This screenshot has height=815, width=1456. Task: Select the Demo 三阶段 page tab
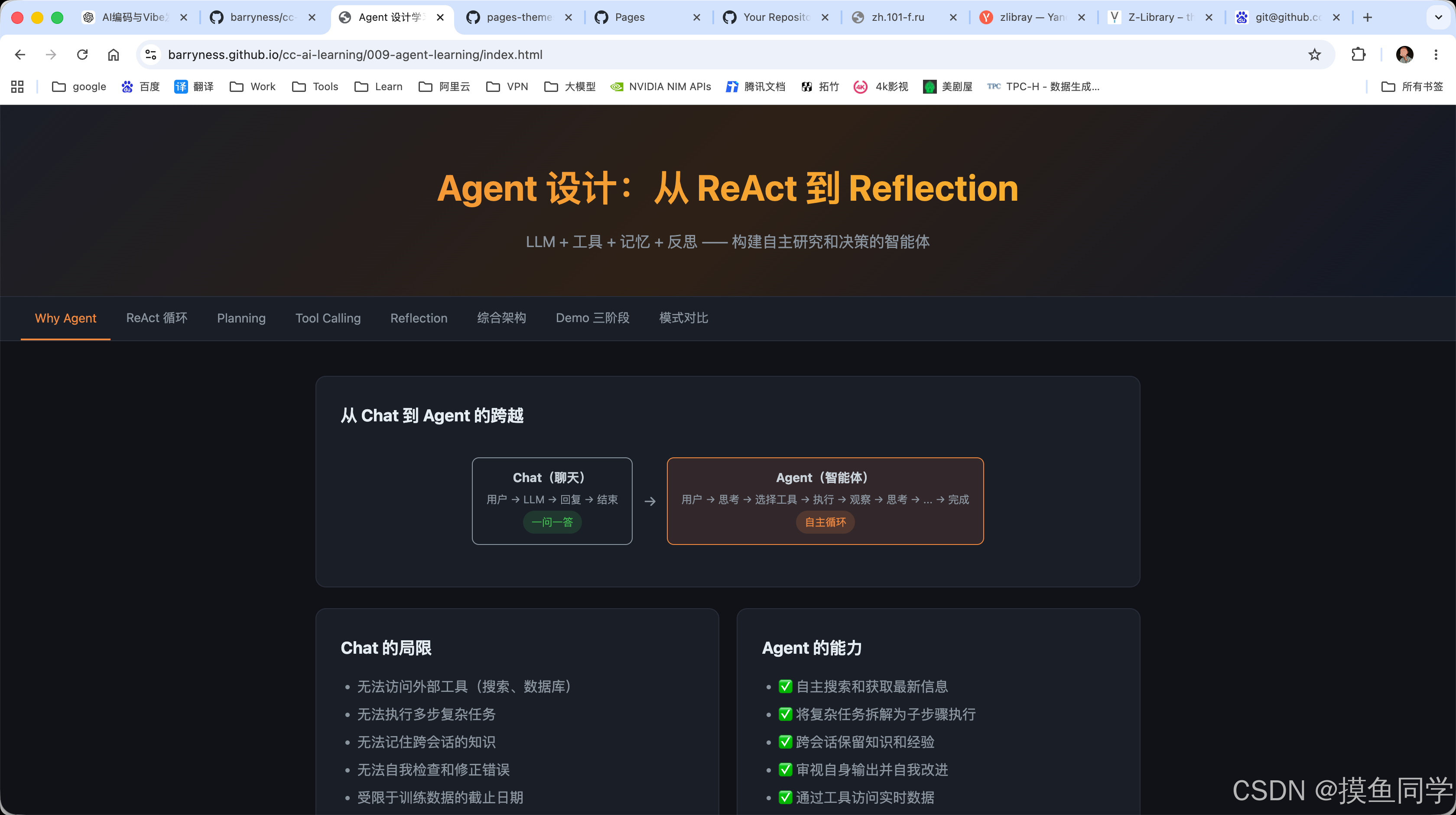click(x=592, y=319)
